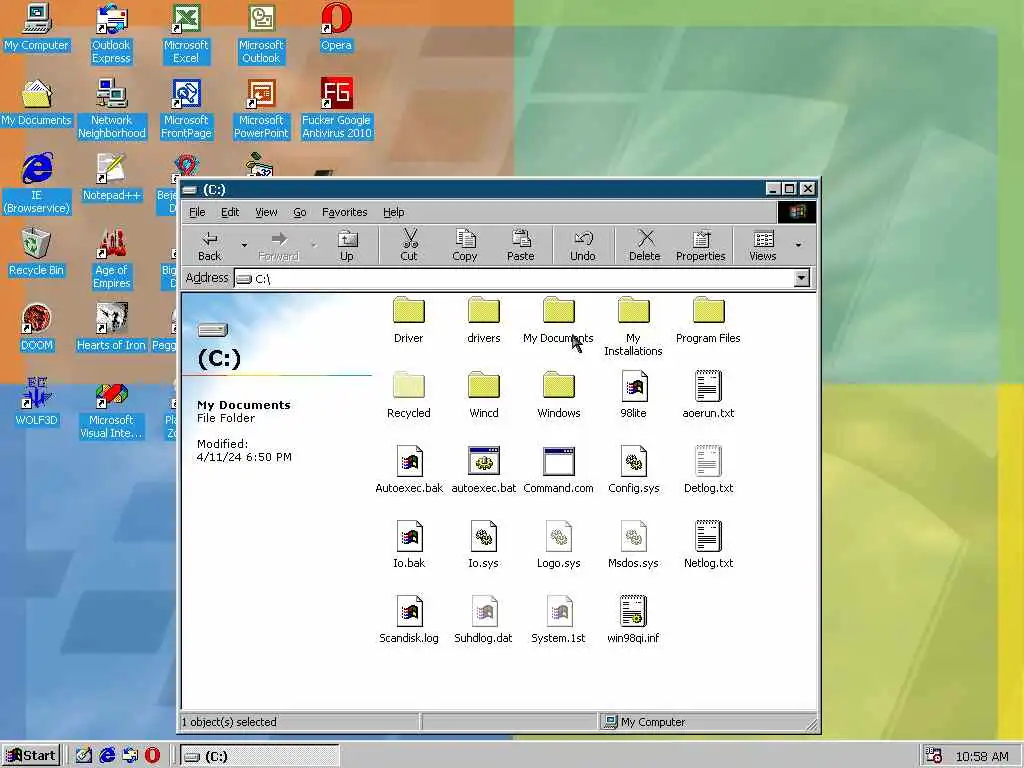Select the Hearts of Iron desktop shortcut
Viewport: 1024px width, 768px height.
coord(111,327)
